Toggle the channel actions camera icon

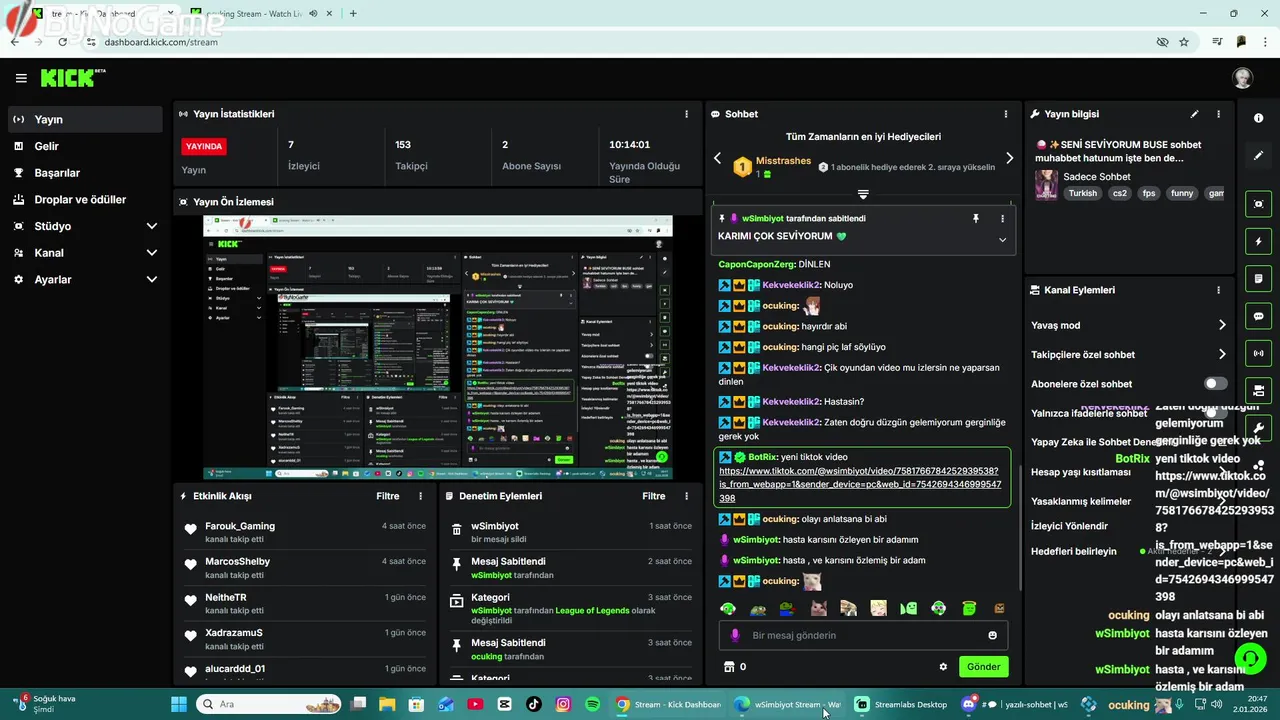[x=1258, y=390]
